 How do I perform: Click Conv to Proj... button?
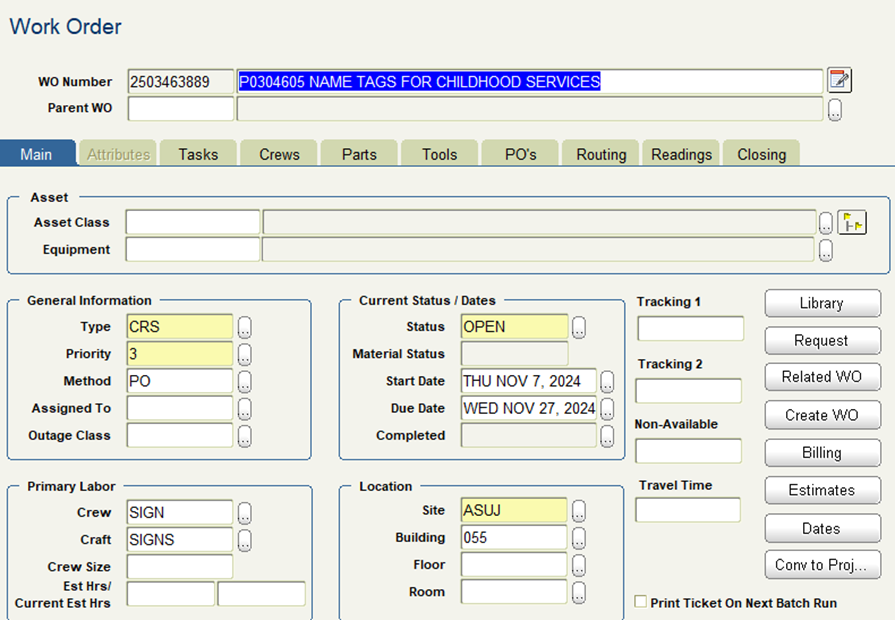pyautogui.click(x=823, y=565)
